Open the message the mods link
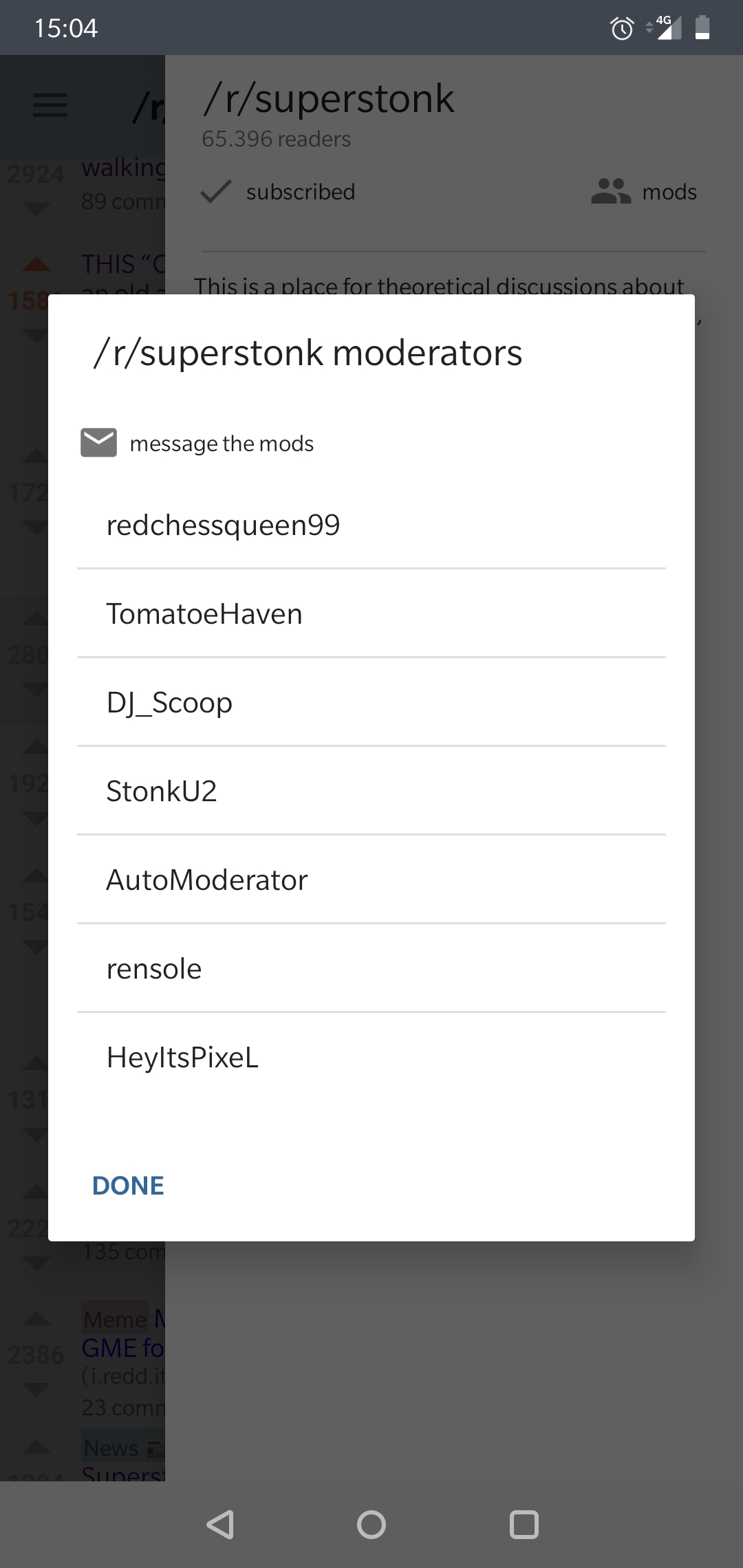The height and width of the screenshot is (1568, 743). tap(222, 443)
